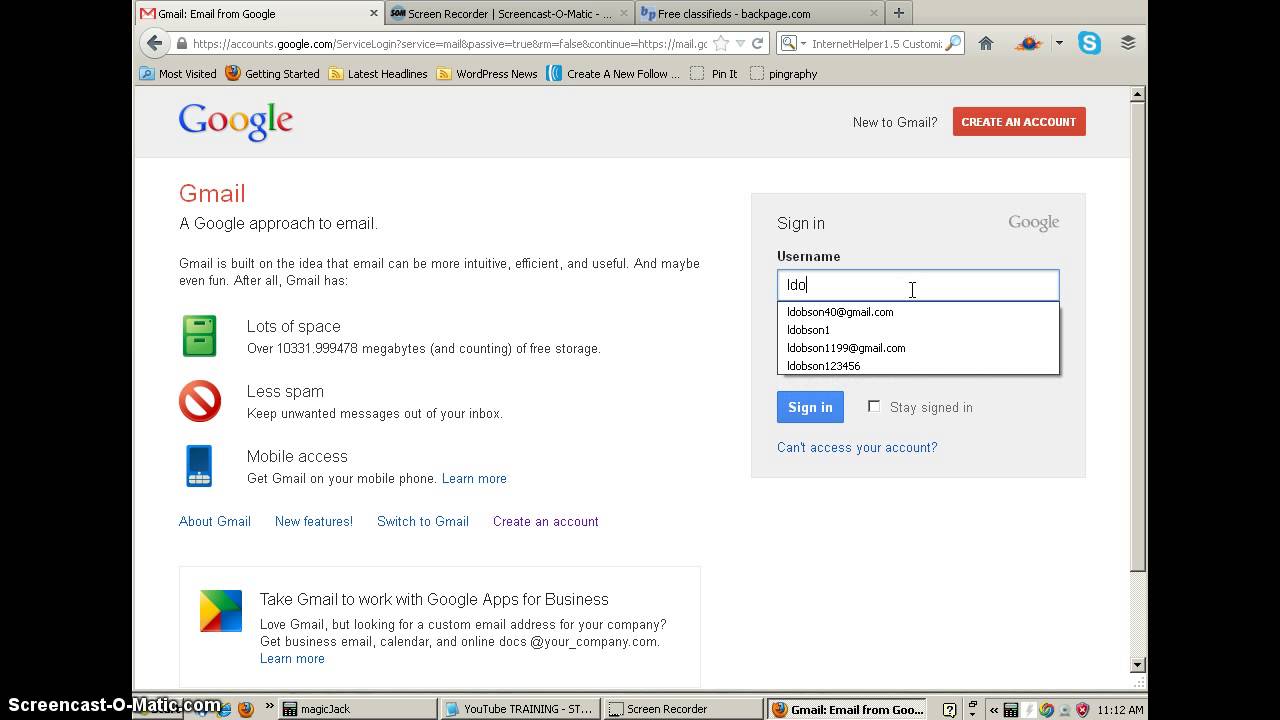The width and height of the screenshot is (1280, 720).
Task: Click the padlock icon in address bar
Action: point(181,43)
